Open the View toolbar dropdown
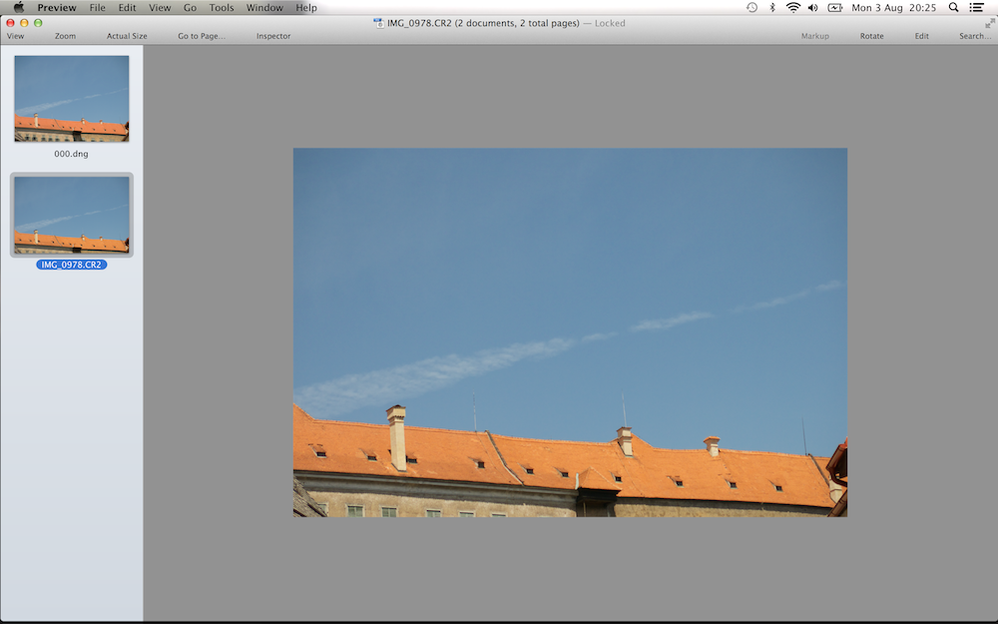The width and height of the screenshot is (998, 624). 15,35
